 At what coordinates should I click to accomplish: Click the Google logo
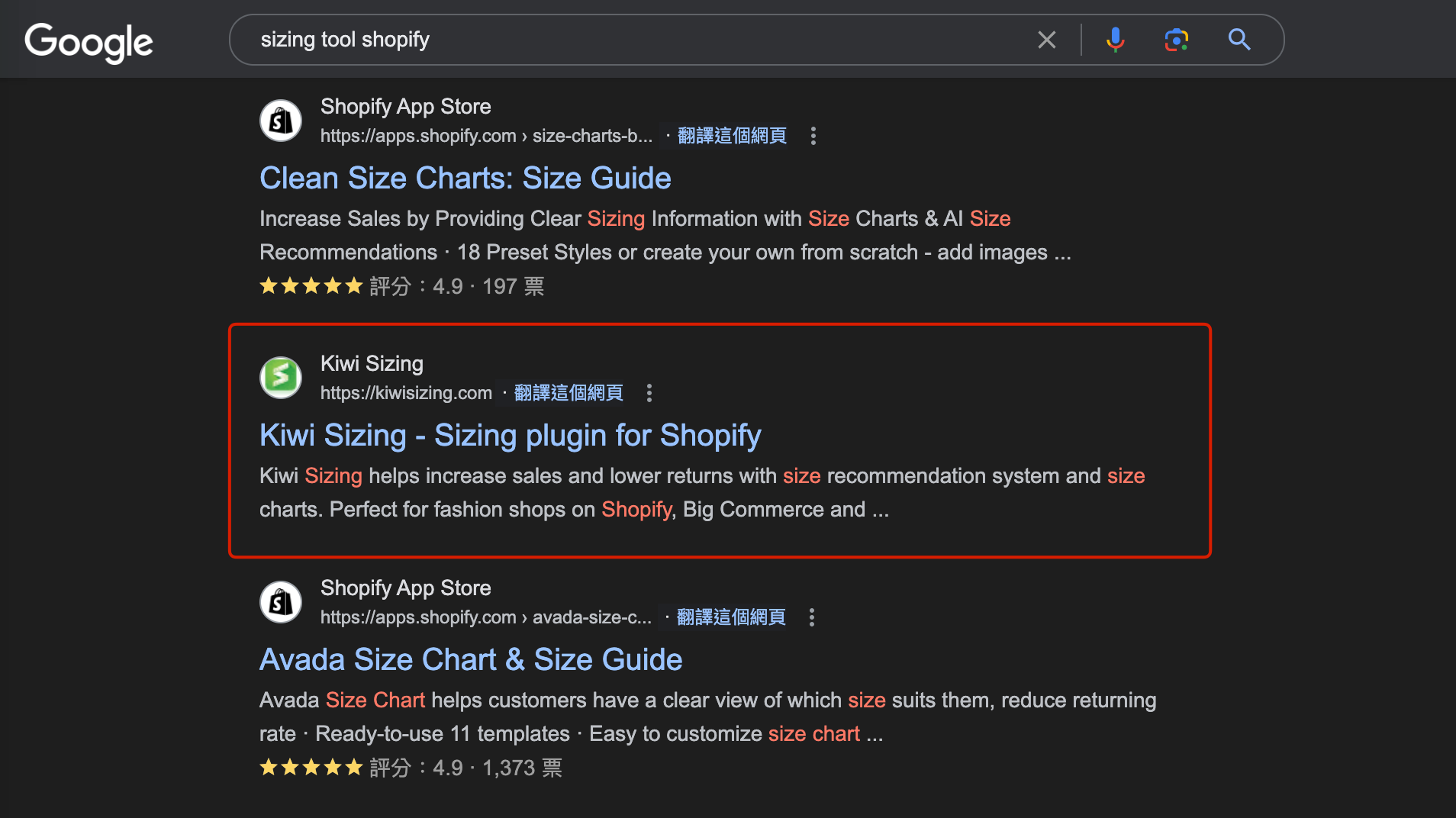coord(89,41)
